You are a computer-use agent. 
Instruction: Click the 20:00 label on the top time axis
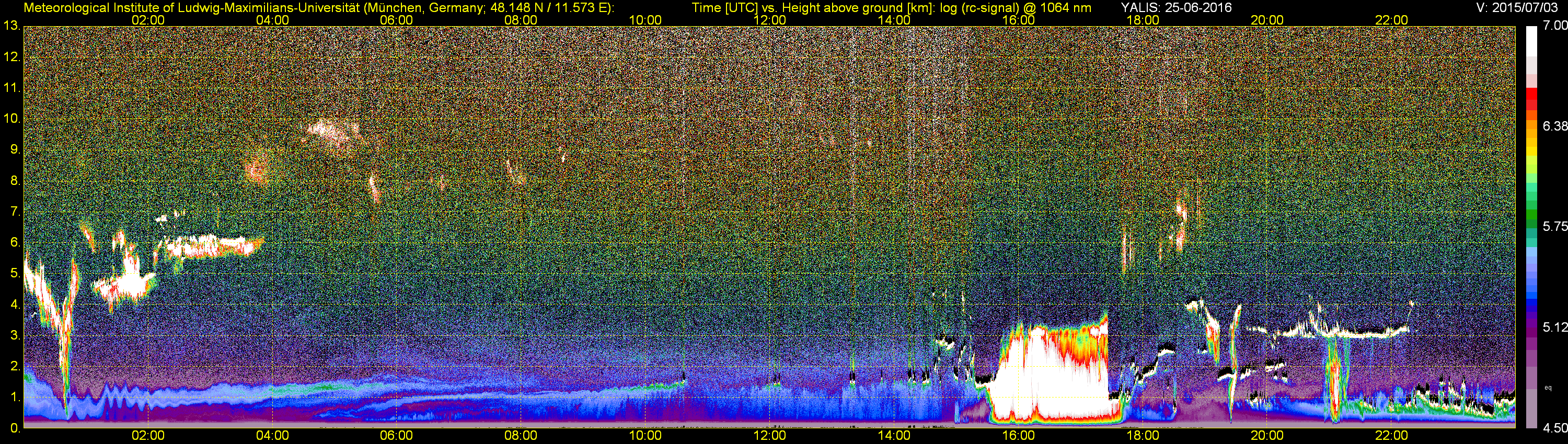tap(1267, 20)
